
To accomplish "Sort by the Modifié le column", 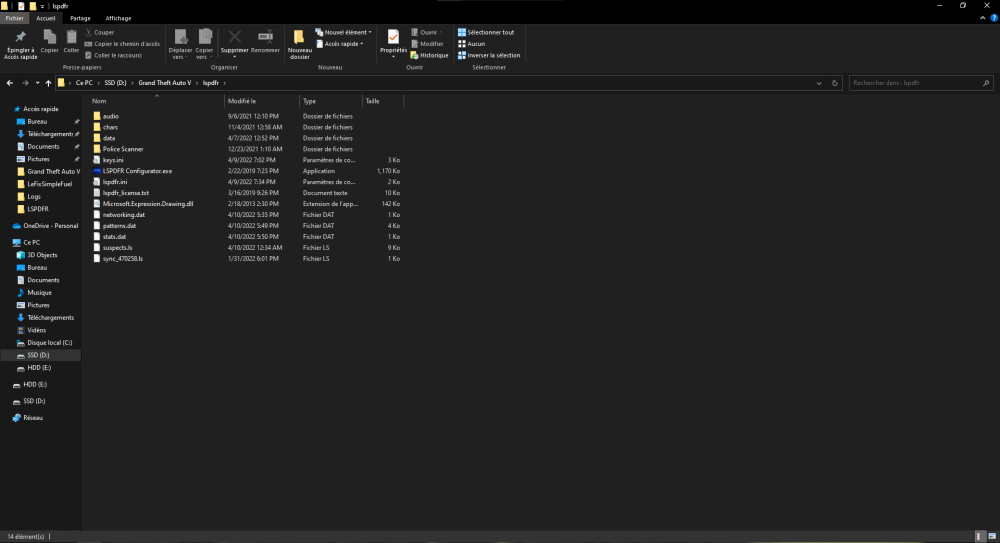I will 261,101.
